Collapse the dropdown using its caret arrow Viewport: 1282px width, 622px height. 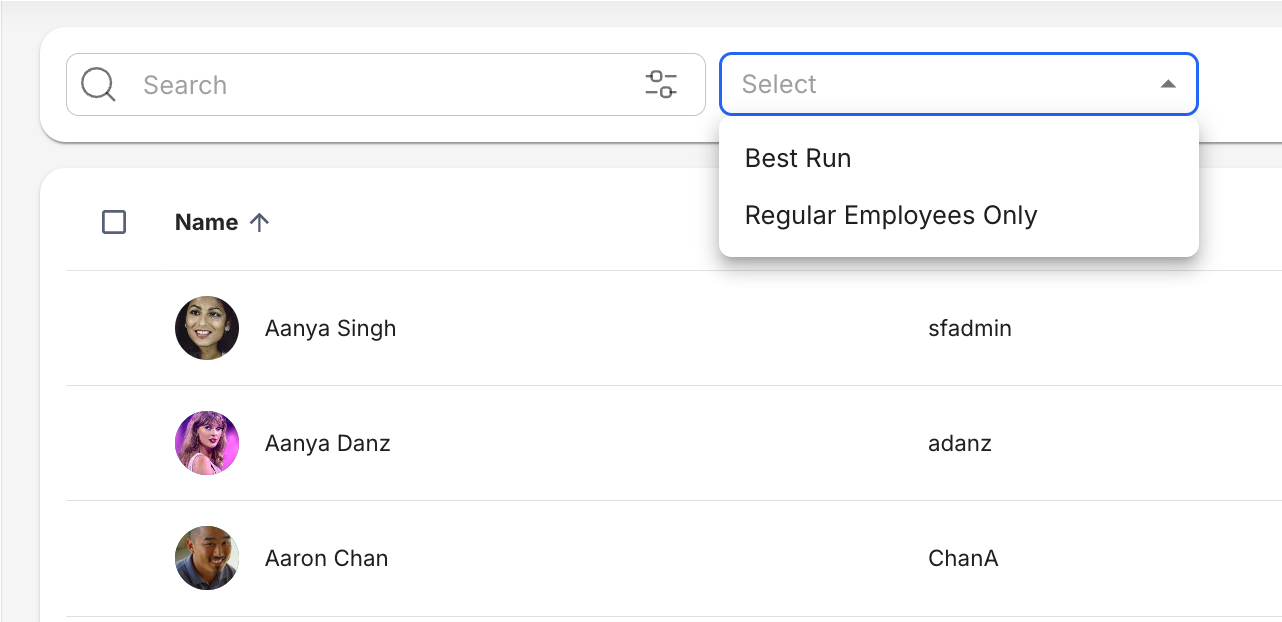point(1168,84)
